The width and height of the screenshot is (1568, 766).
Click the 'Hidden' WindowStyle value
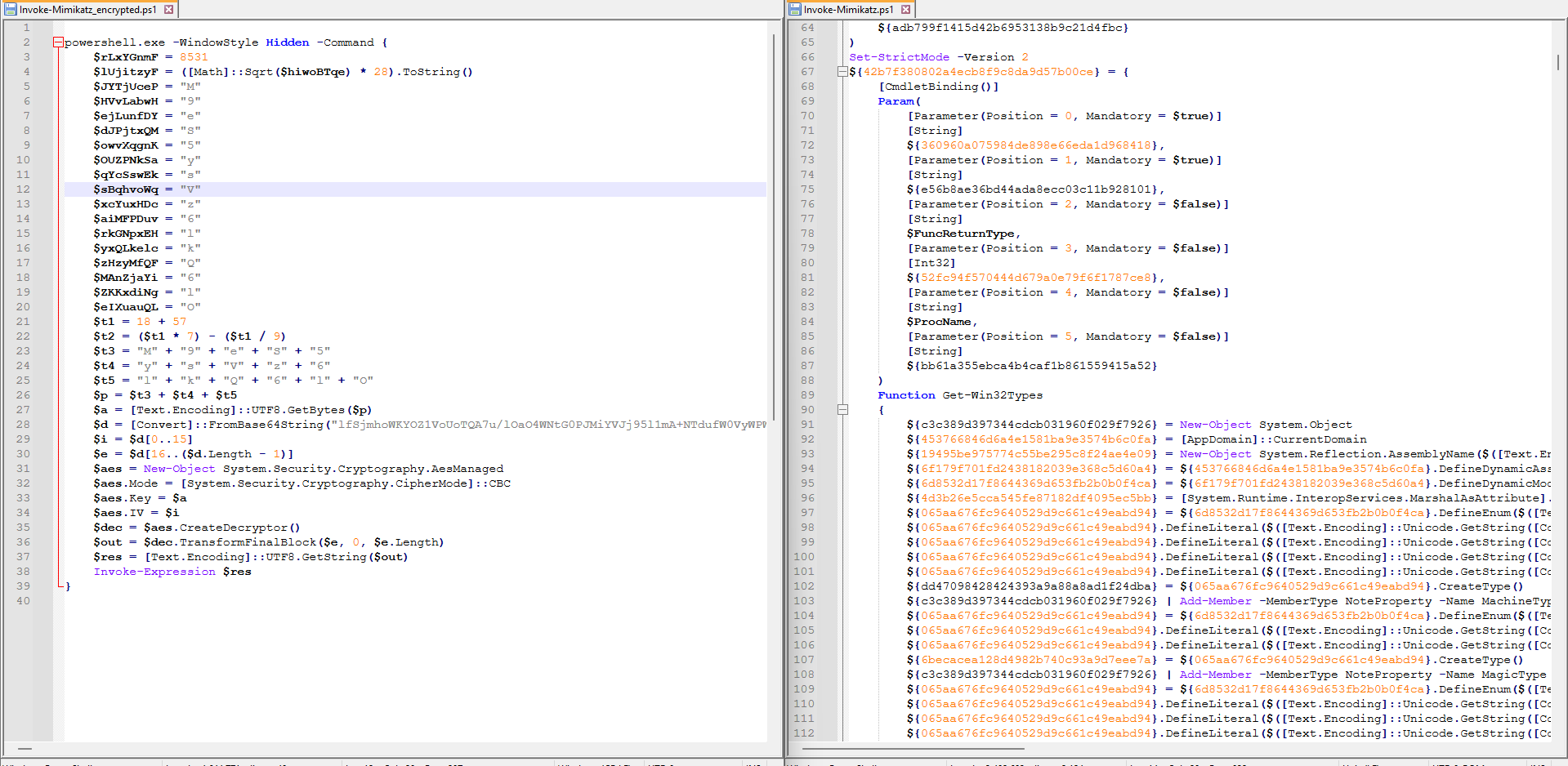click(x=288, y=42)
